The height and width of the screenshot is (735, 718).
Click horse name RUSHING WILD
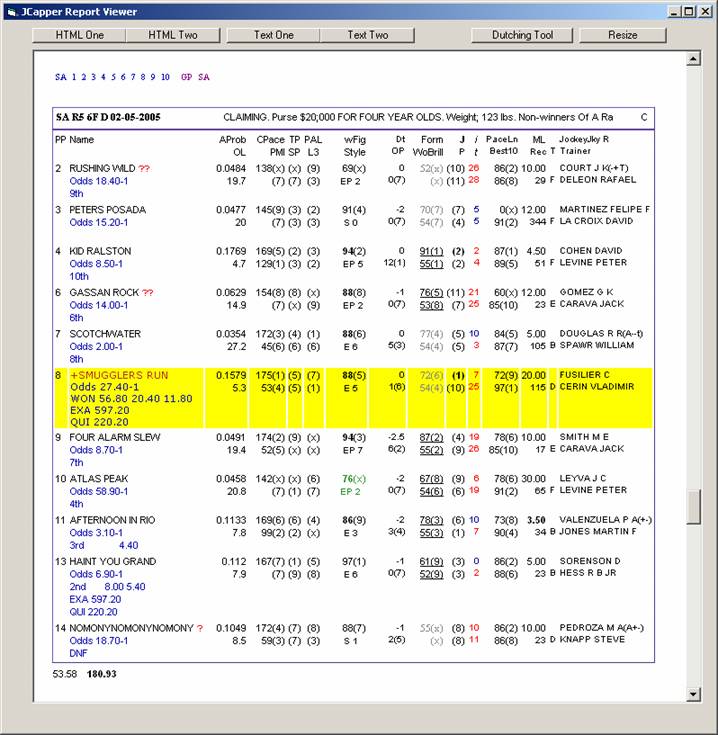coord(102,168)
